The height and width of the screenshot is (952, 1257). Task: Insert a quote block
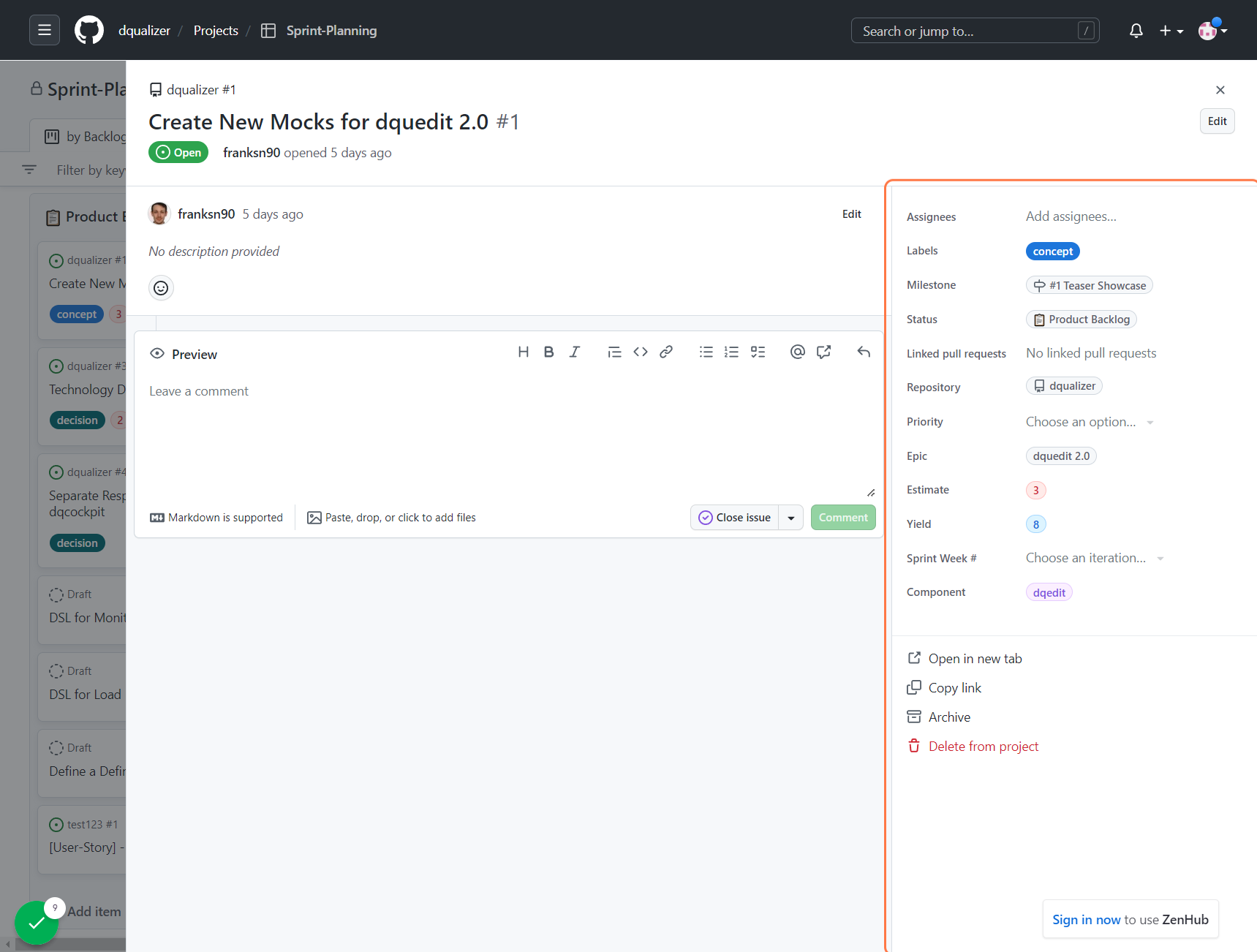pos(614,352)
